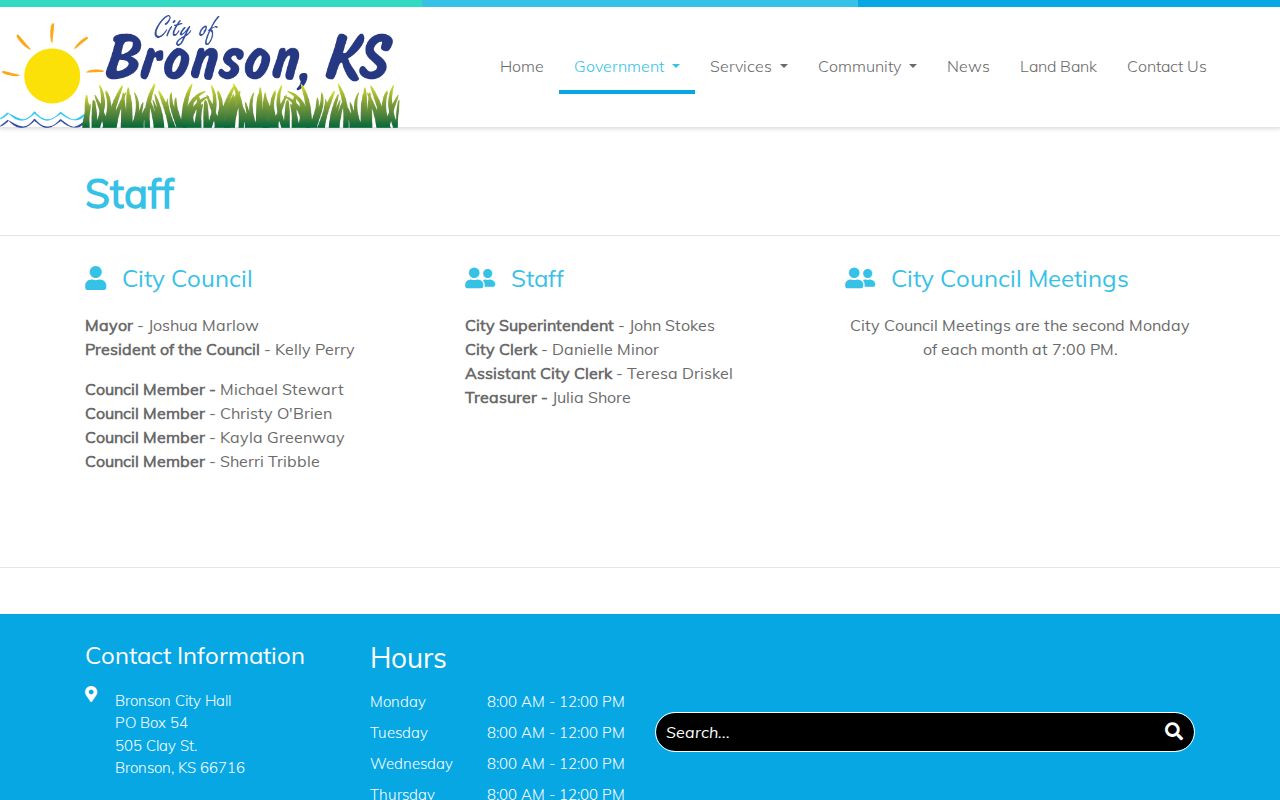Click the magnifying glass search icon
Image resolution: width=1280 pixels, height=800 pixels.
click(x=1174, y=731)
